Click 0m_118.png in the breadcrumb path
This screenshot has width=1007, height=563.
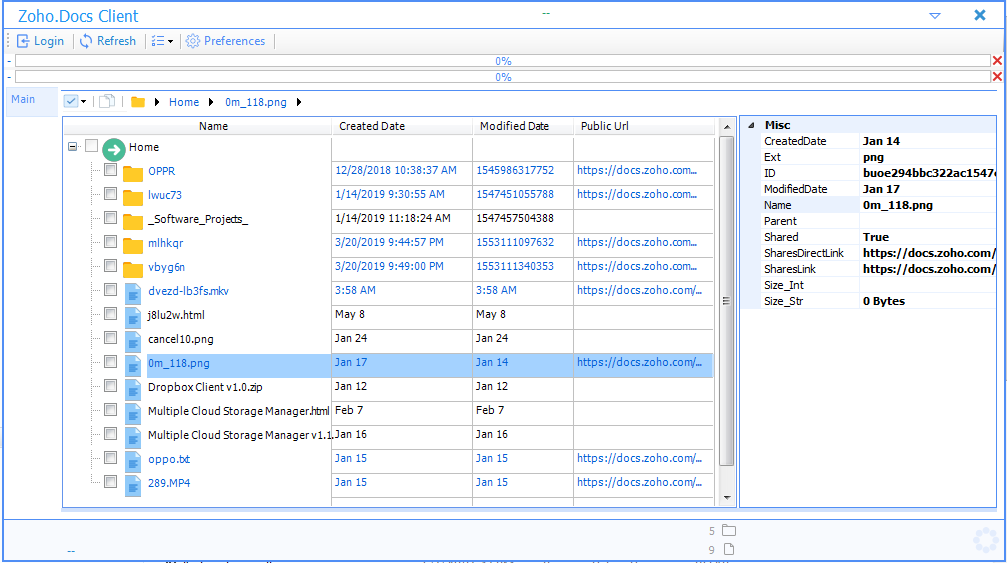256,102
